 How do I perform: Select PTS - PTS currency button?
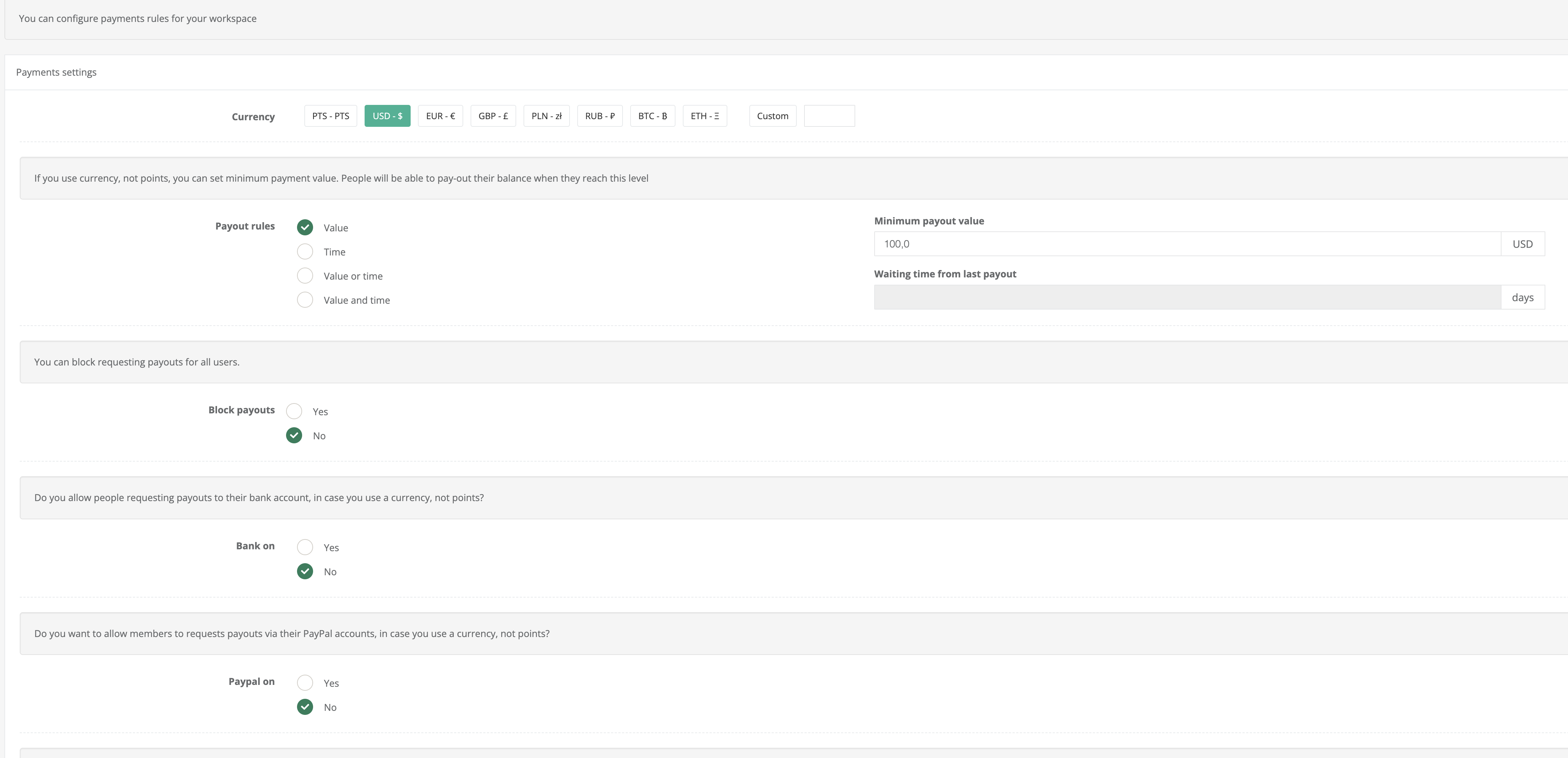pyautogui.click(x=331, y=116)
